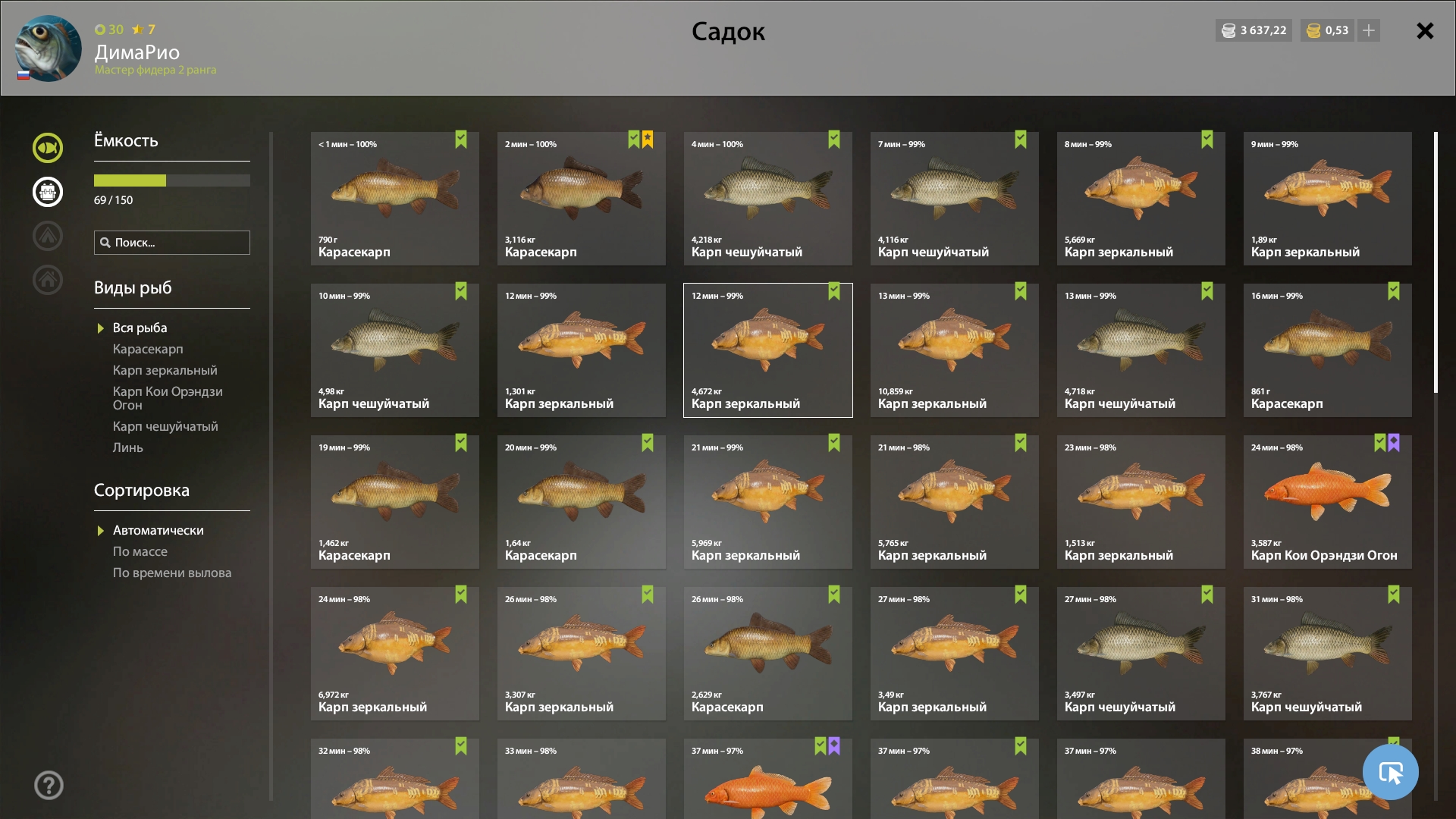Click the blue floating cursor button
This screenshot has height=819, width=1456.
1391,772
